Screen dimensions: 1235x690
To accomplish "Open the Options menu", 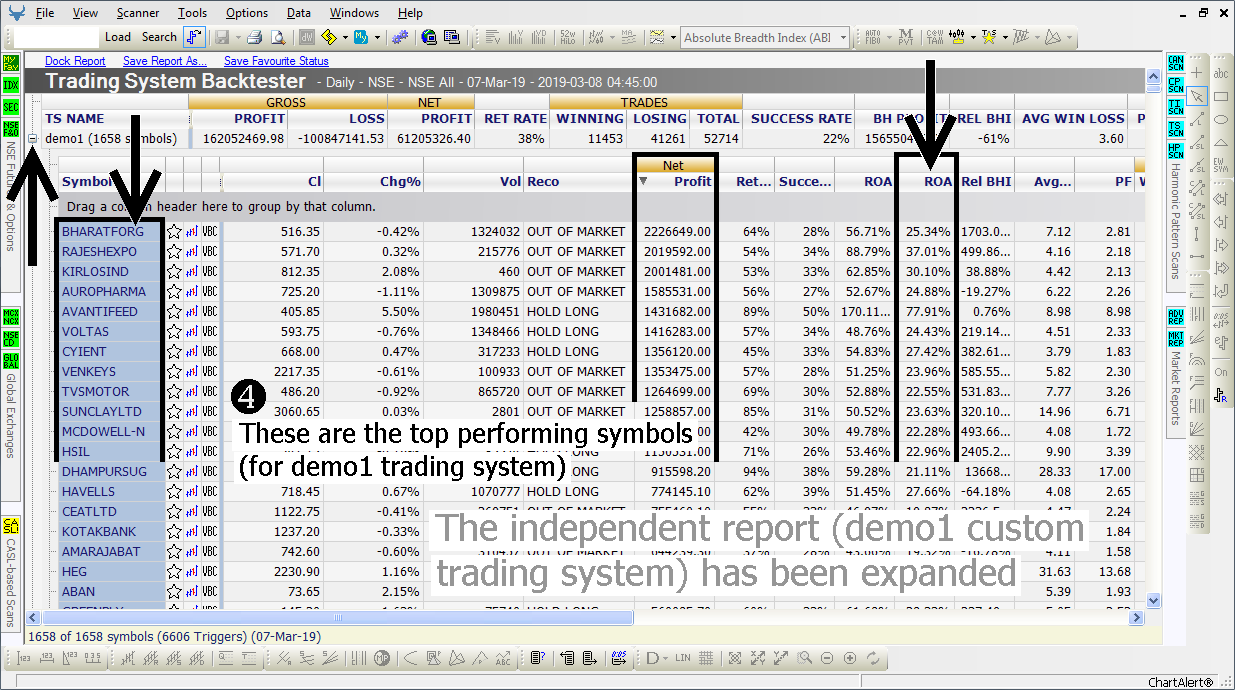I will pyautogui.click(x=247, y=13).
